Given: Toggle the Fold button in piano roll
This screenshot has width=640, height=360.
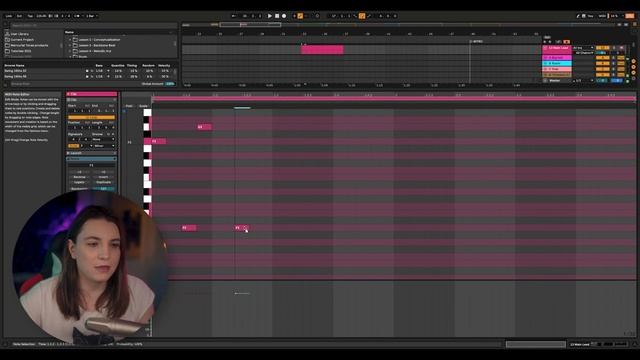Looking at the screenshot, I should (129, 106).
